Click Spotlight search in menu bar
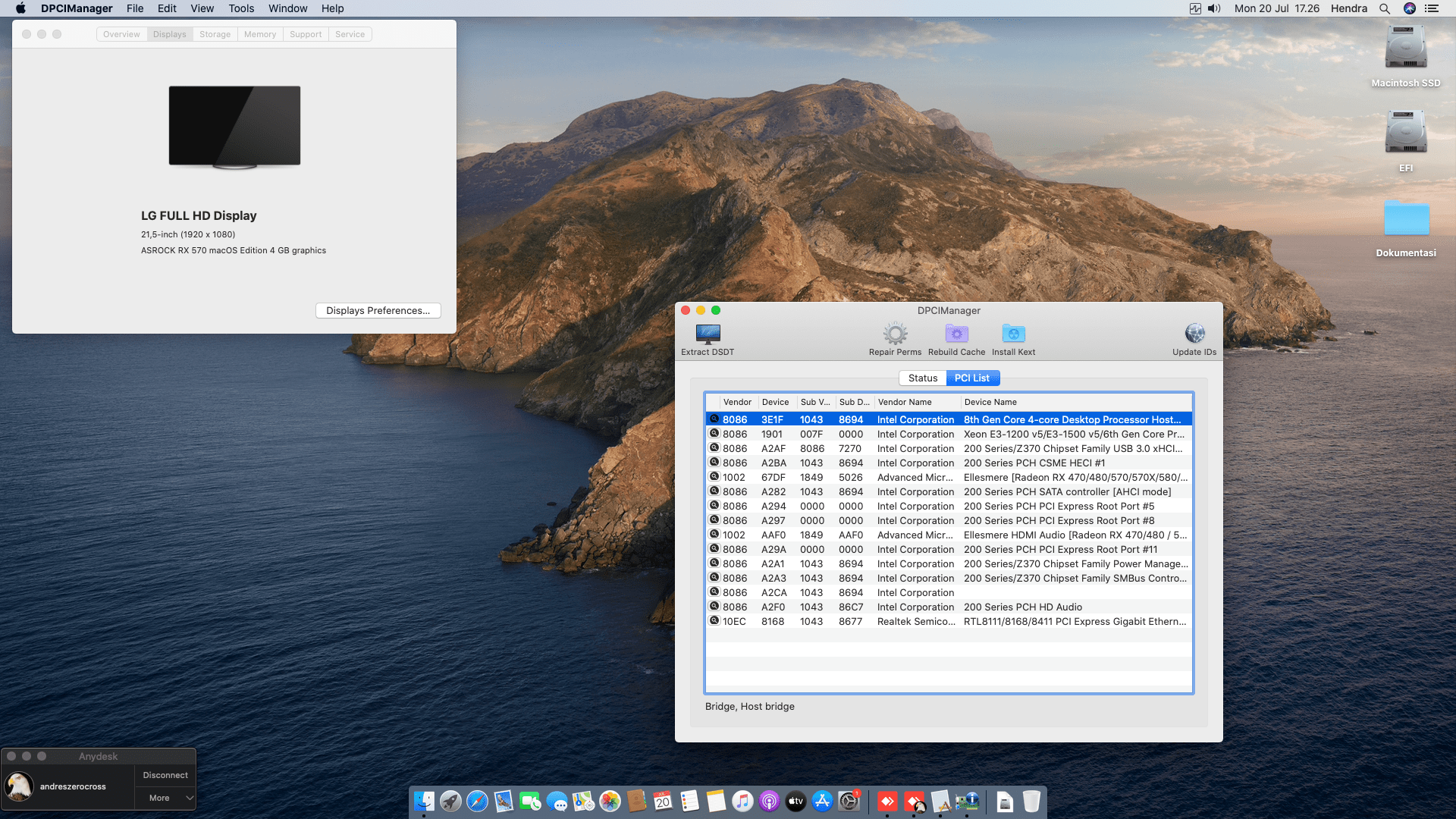1456x819 pixels. pos(1384,8)
